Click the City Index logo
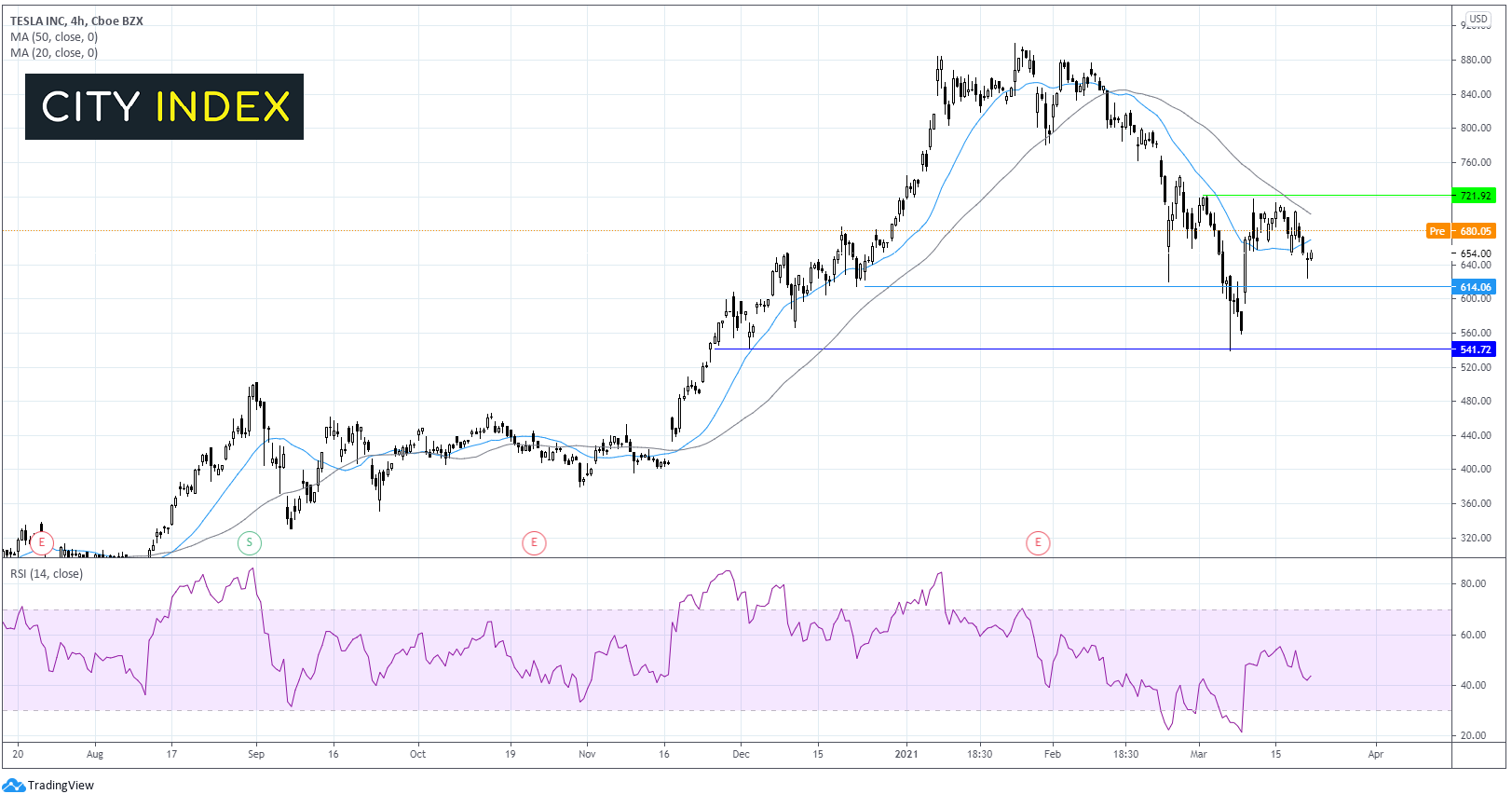 tap(164, 107)
